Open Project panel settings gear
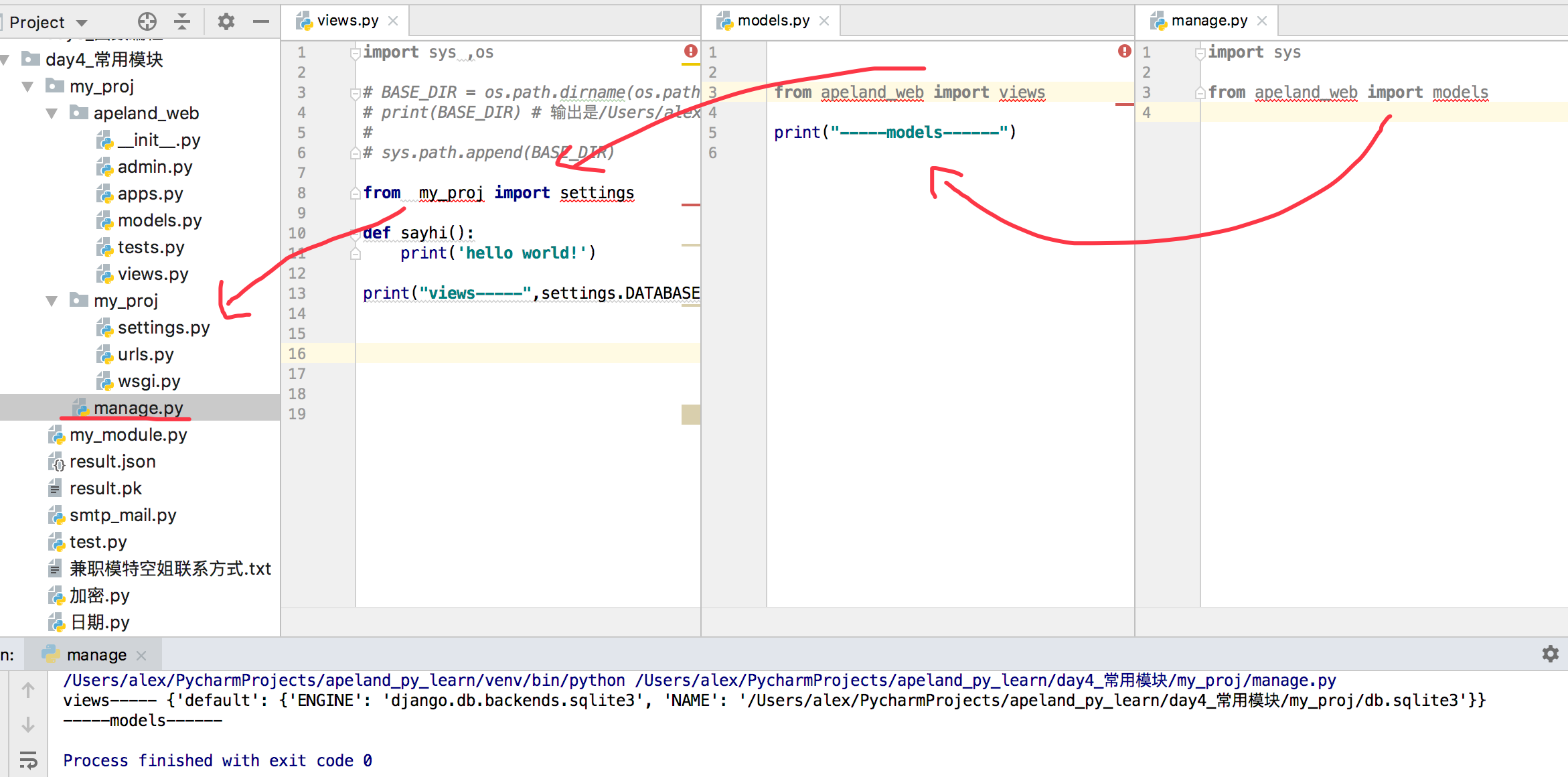Viewport: 1568px width, 777px height. tap(226, 21)
